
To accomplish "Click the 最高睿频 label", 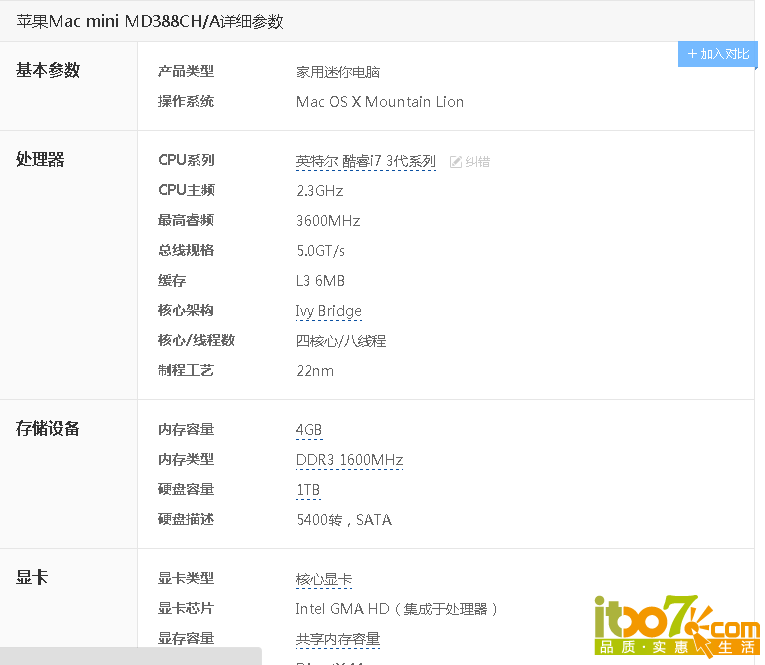I will click(x=186, y=221).
